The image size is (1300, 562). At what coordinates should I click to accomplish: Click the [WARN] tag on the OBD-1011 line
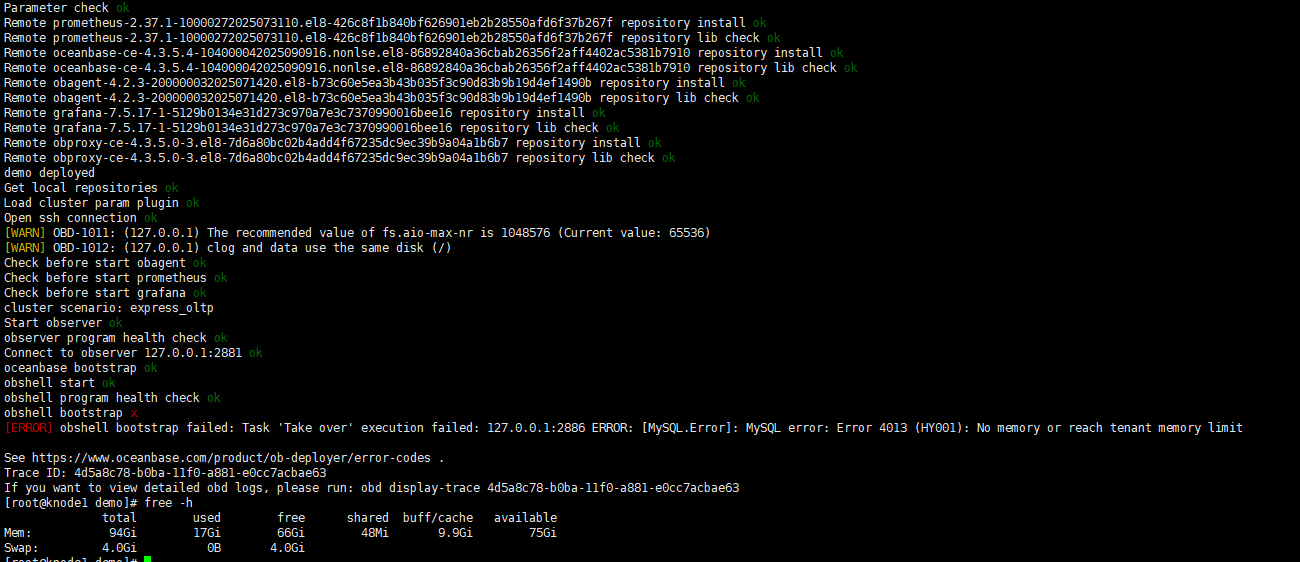(24, 233)
